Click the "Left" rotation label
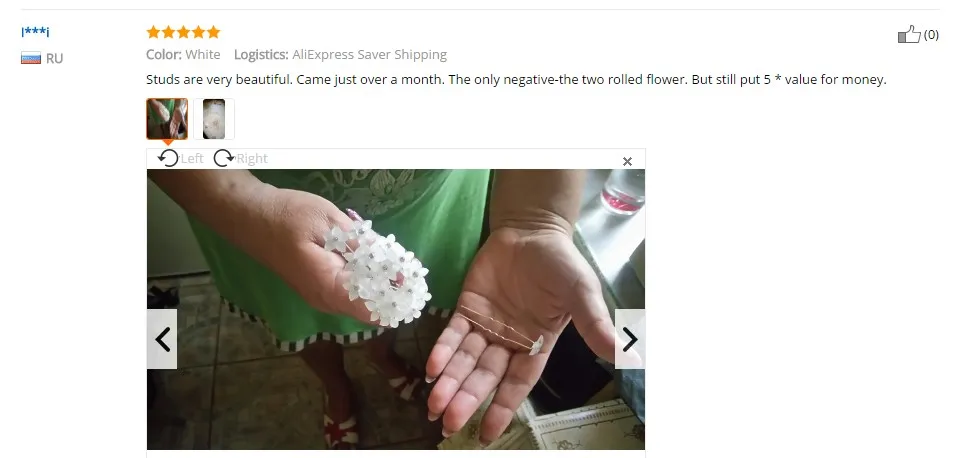Image resolution: width=960 pixels, height=458 pixels. tap(192, 159)
